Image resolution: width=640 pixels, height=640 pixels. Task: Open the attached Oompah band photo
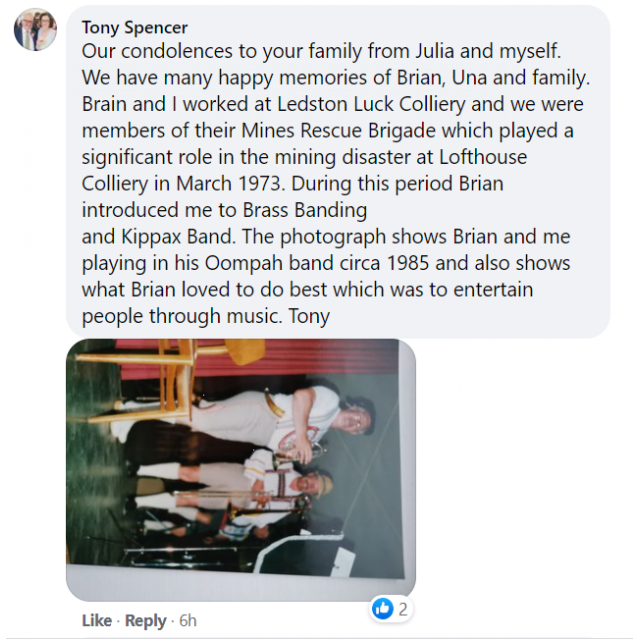pos(241,470)
